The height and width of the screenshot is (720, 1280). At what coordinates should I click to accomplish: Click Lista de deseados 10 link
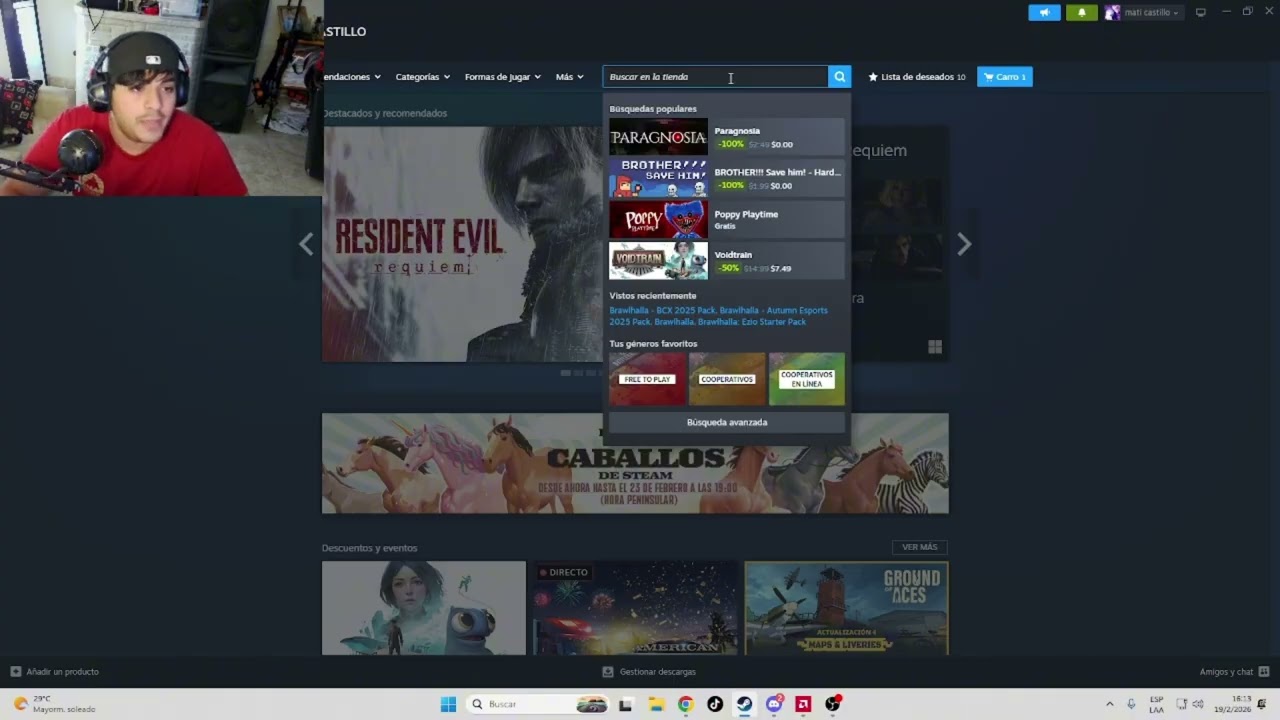(917, 77)
